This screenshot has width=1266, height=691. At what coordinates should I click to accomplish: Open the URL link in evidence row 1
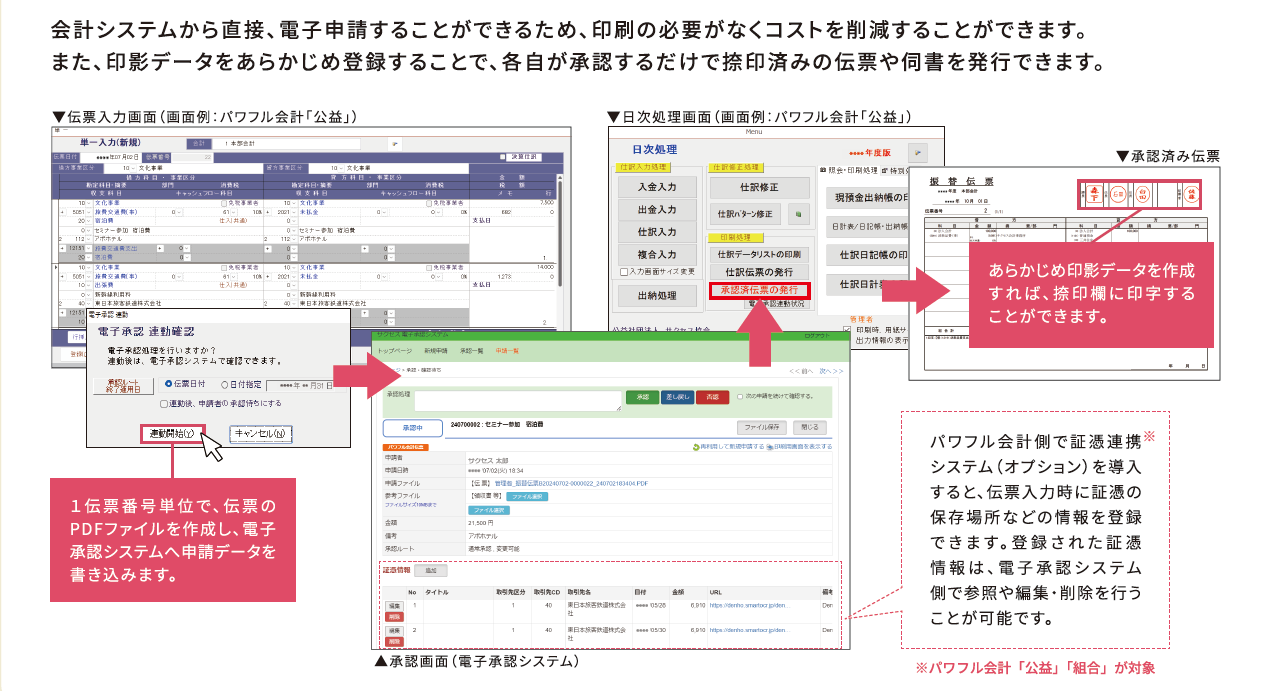tap(749, 605)
